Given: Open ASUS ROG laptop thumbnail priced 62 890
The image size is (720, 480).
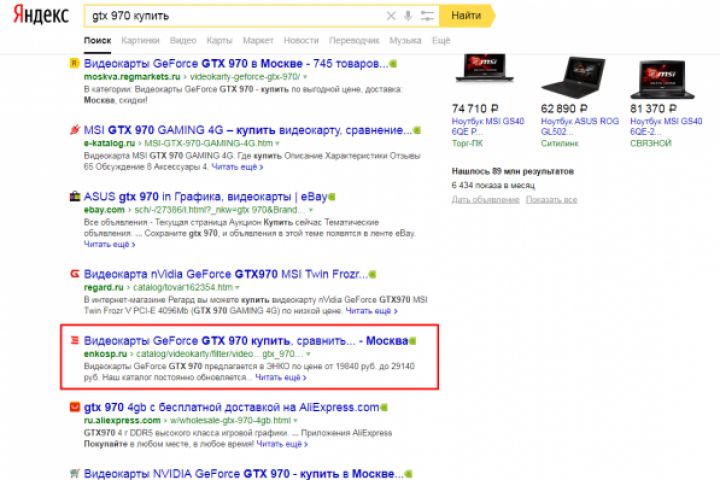Looking at the screenshot, I should 574,76.
